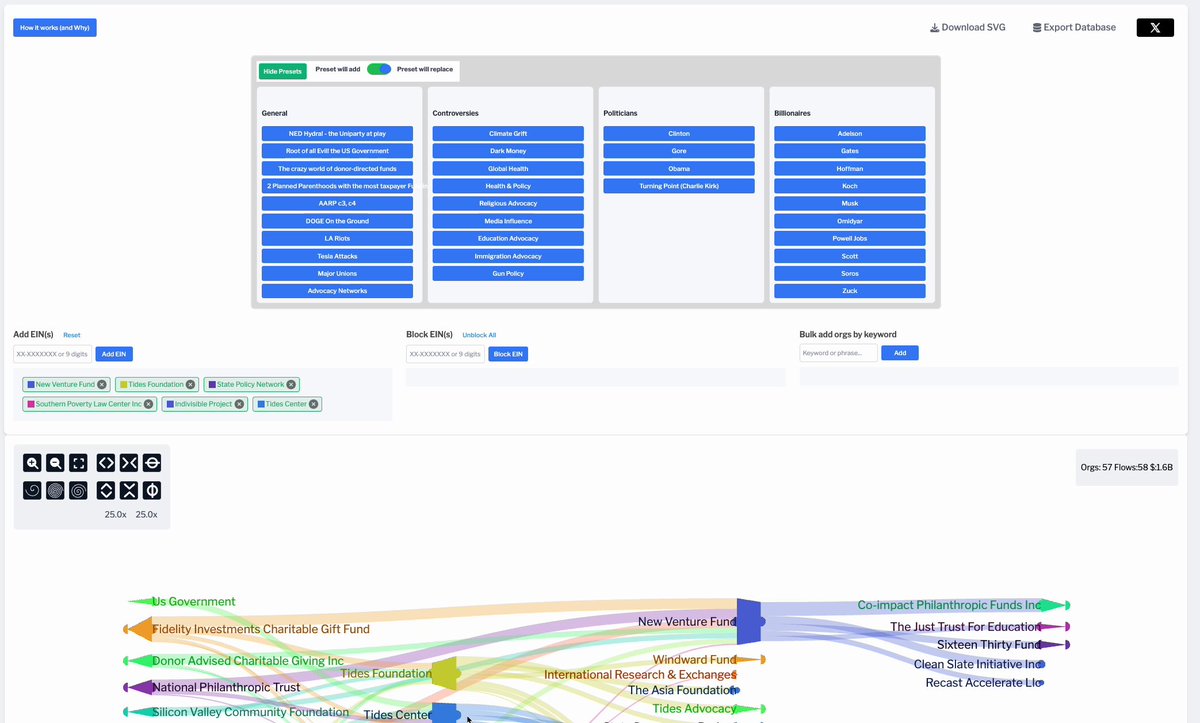Toggle the preset add/replace switch
Image resolution: width=1200 pixels, height=723 pixels.
(379, 69)
